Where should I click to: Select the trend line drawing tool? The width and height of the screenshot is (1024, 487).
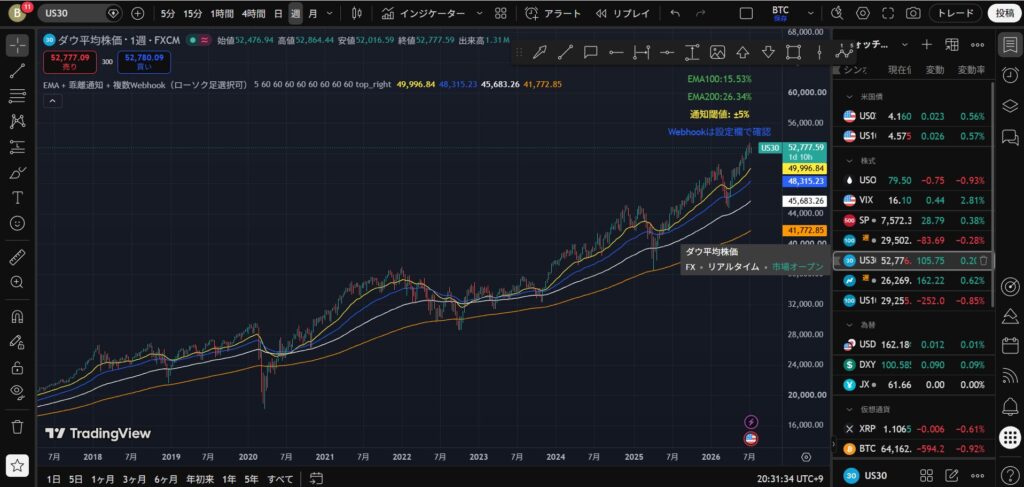(x=18, y=71)
